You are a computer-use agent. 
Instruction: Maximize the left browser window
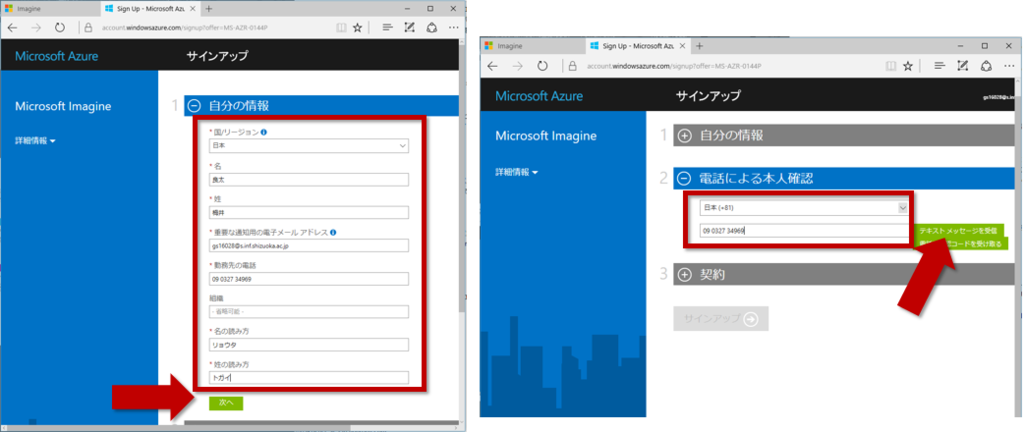pyautogui.click(x=430, y=8)
